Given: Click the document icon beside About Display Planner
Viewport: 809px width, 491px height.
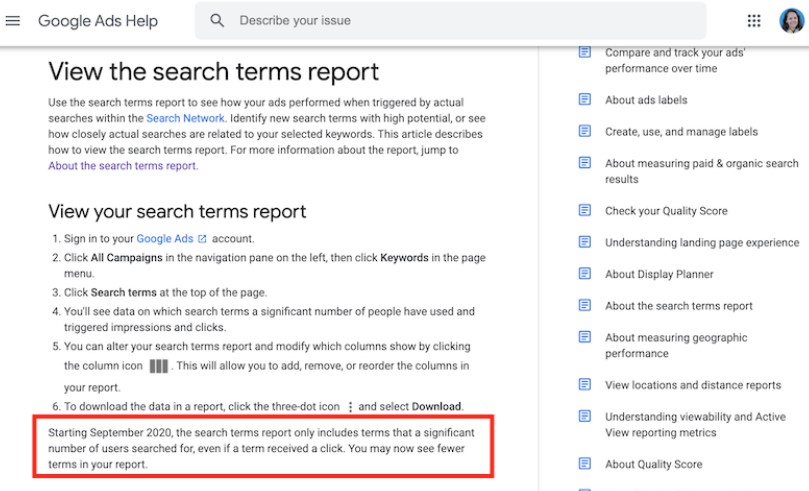Looking at the screenshot, I should click(585, 273).
